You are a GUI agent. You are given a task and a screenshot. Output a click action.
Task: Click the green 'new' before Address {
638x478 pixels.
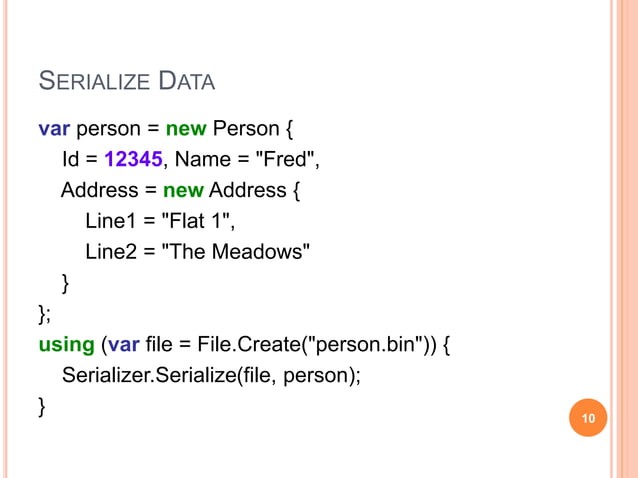tap(183, 190)
